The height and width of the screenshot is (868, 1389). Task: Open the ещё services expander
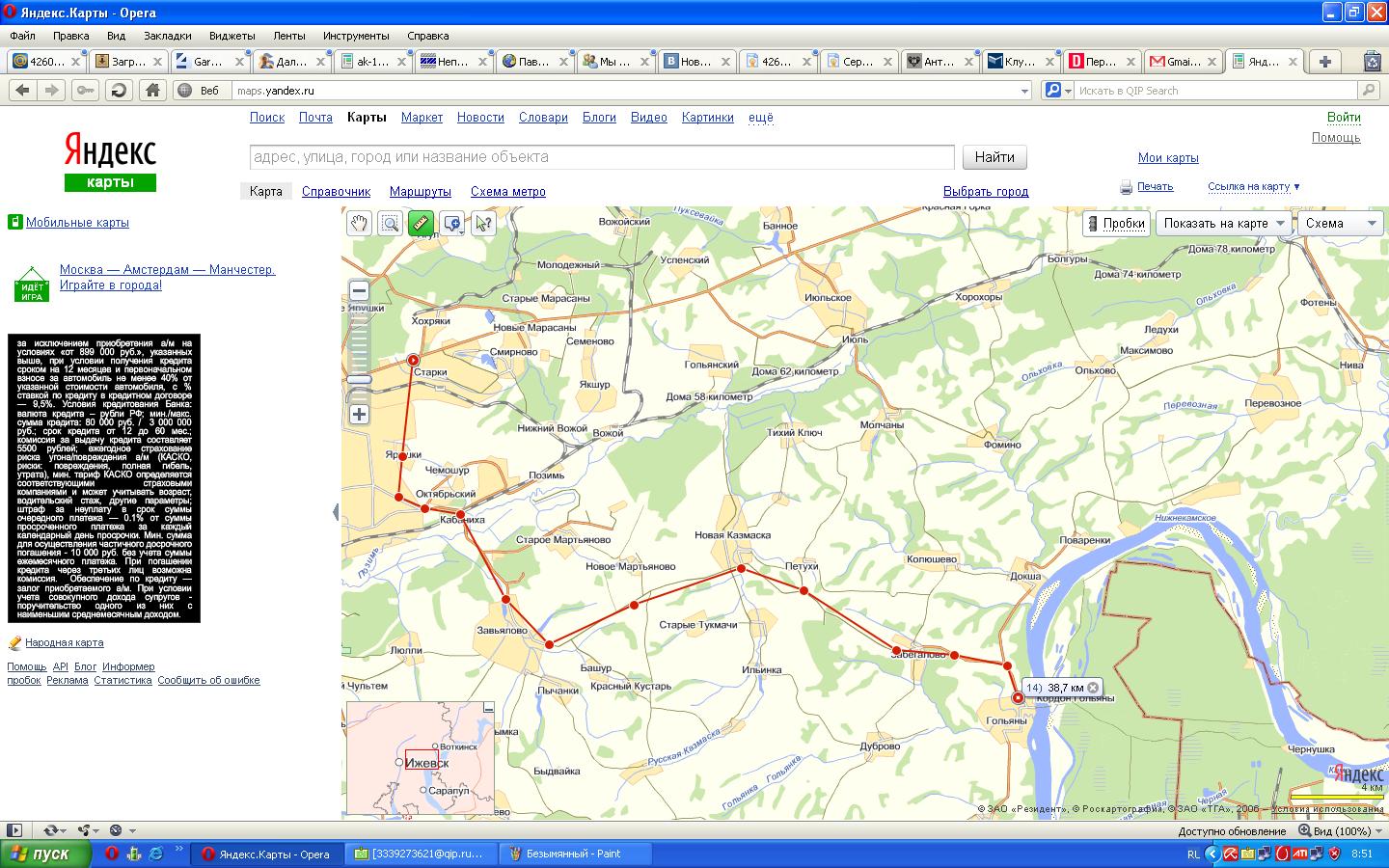pos(760,117)
